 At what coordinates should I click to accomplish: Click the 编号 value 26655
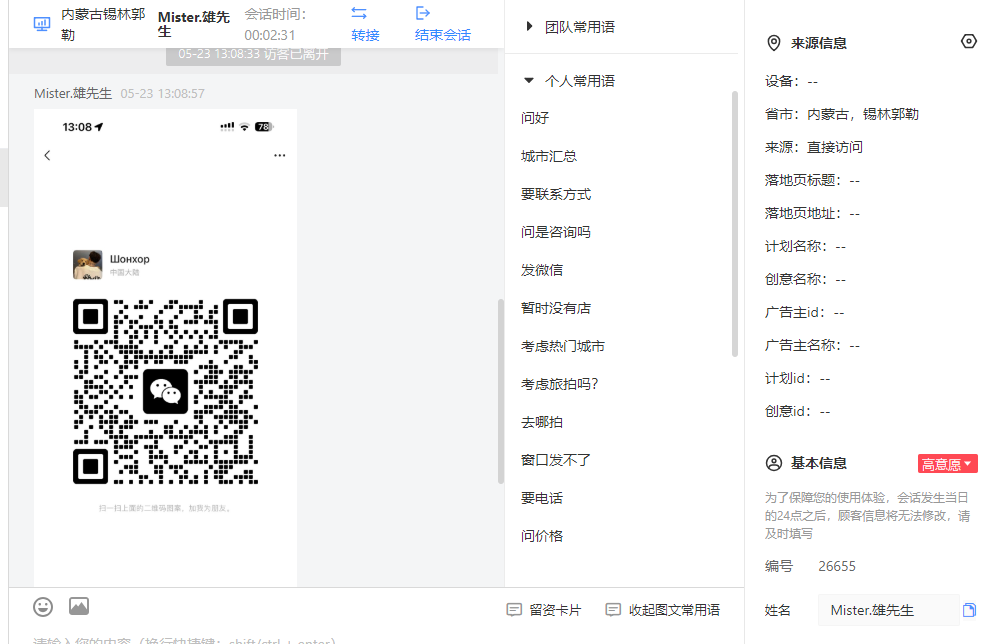(837, 566)
